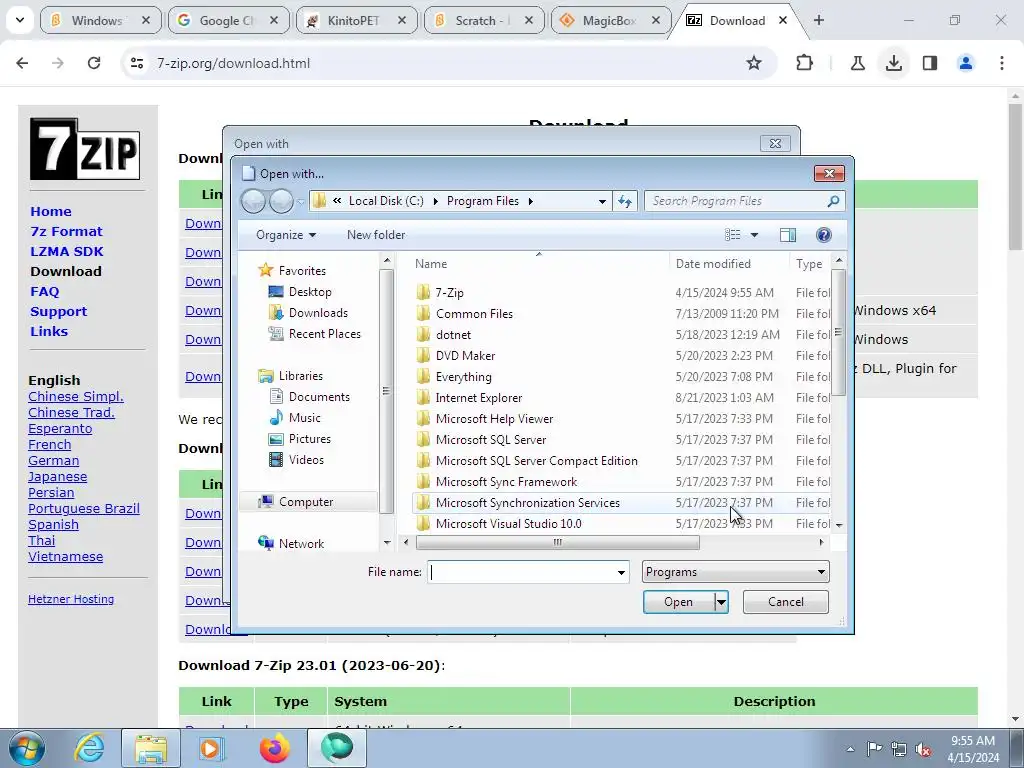Open the Programs file type dropdown

pos(735,572)
